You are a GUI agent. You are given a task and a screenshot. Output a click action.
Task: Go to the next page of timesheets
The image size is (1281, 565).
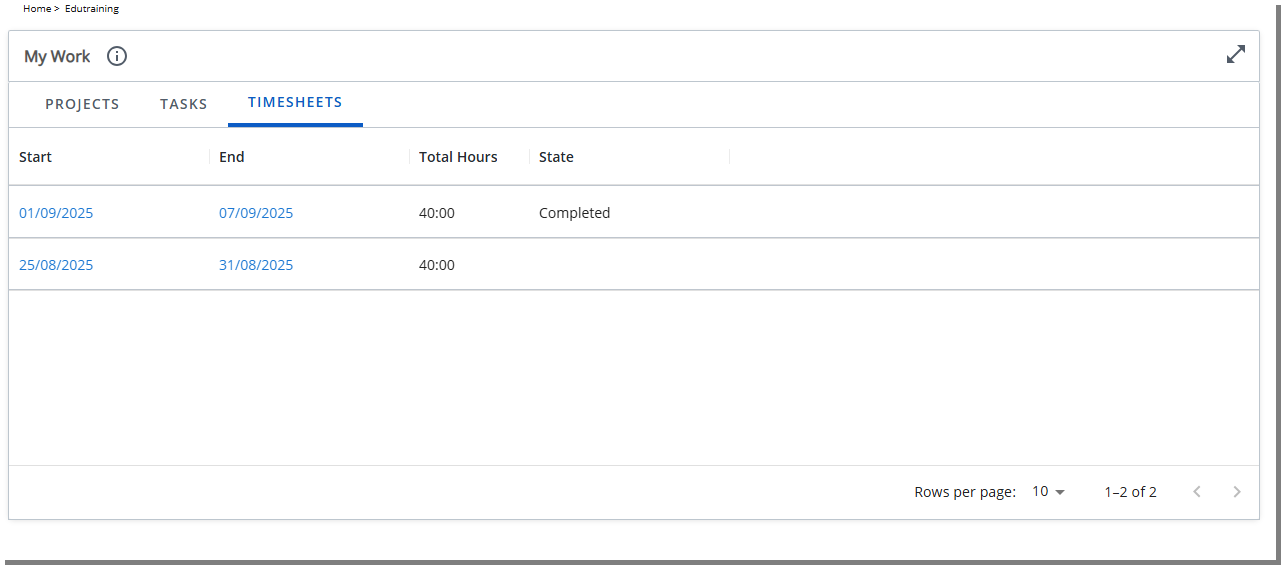pos(1237,492)
